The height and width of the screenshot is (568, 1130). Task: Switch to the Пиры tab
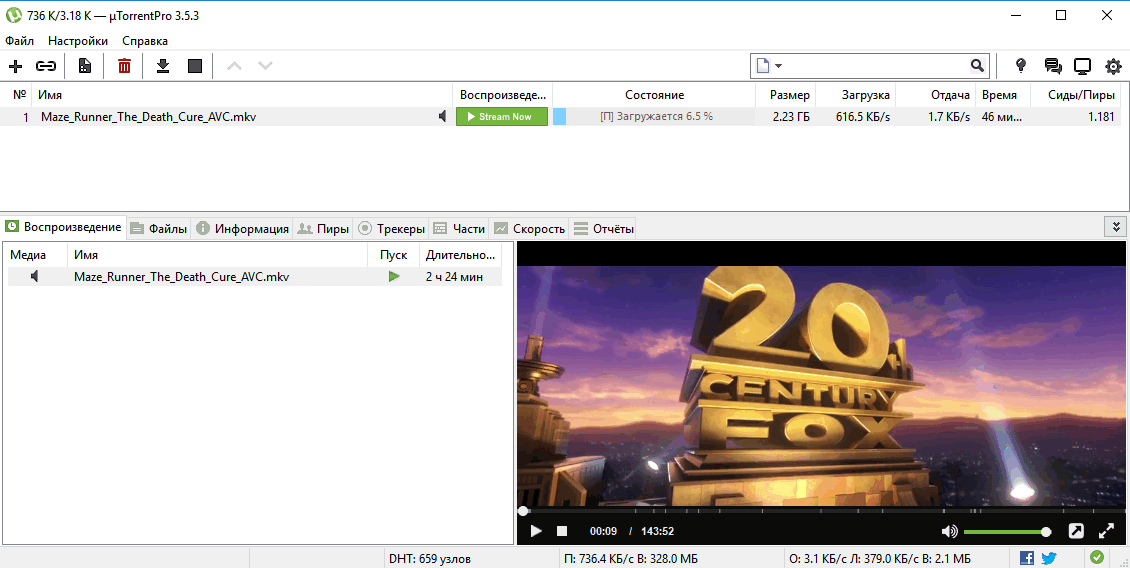pos(324,228)
